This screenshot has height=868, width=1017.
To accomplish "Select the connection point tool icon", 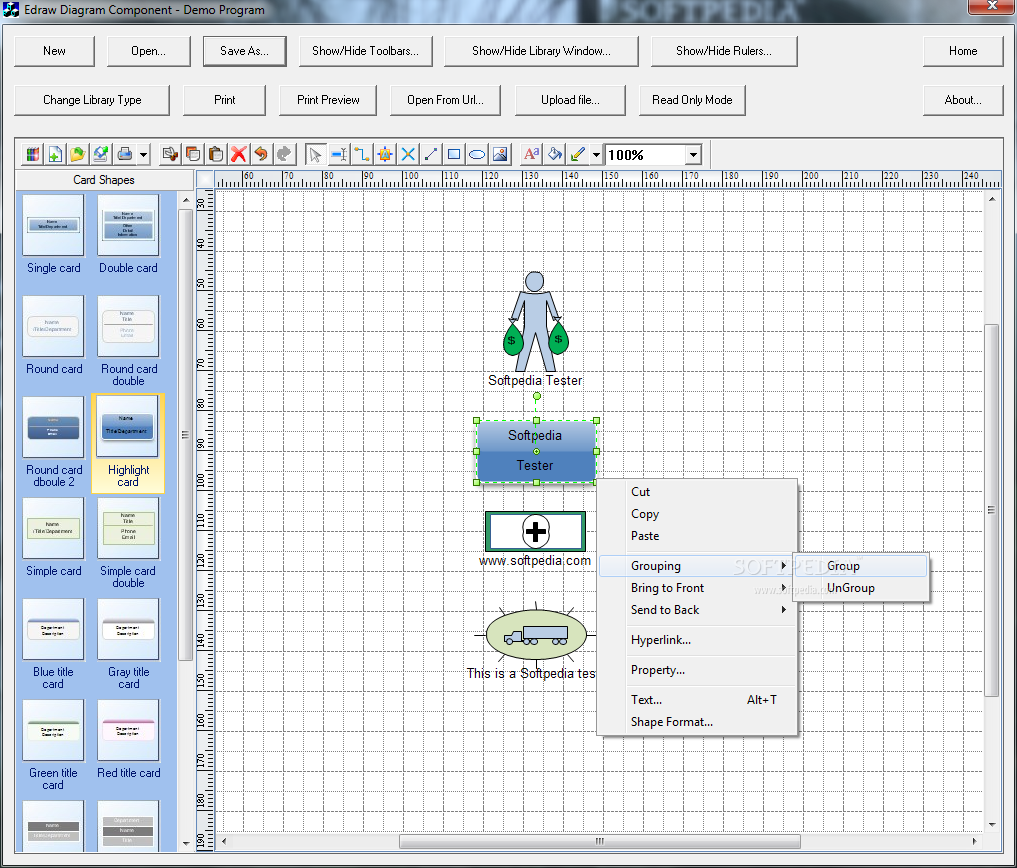I will (385, 154).
